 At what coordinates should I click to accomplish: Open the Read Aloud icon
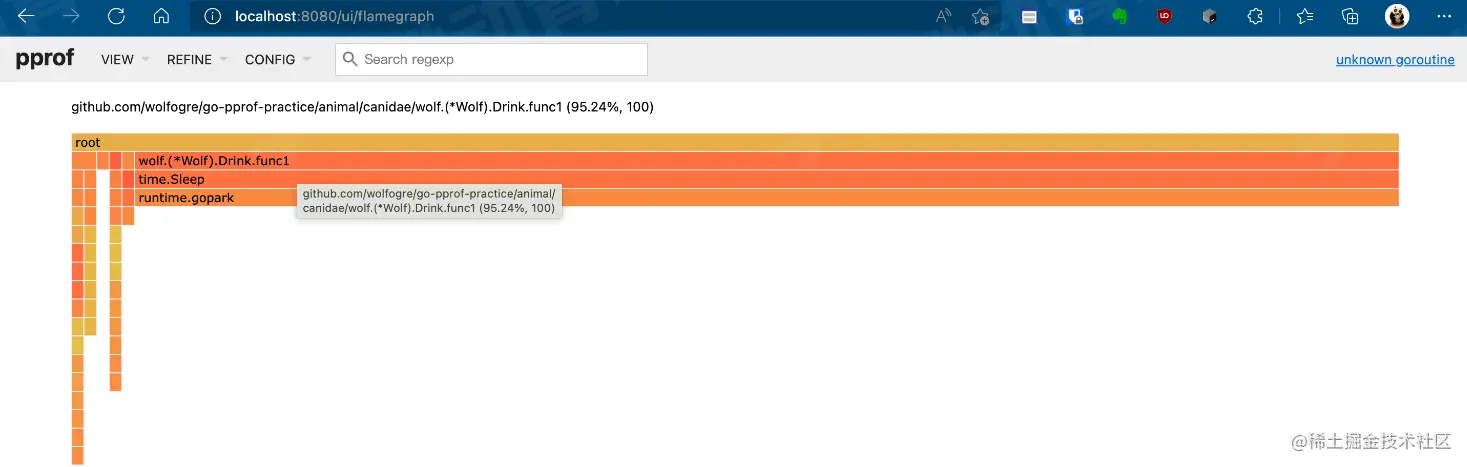pyautogui.click(x=943, y=16)
